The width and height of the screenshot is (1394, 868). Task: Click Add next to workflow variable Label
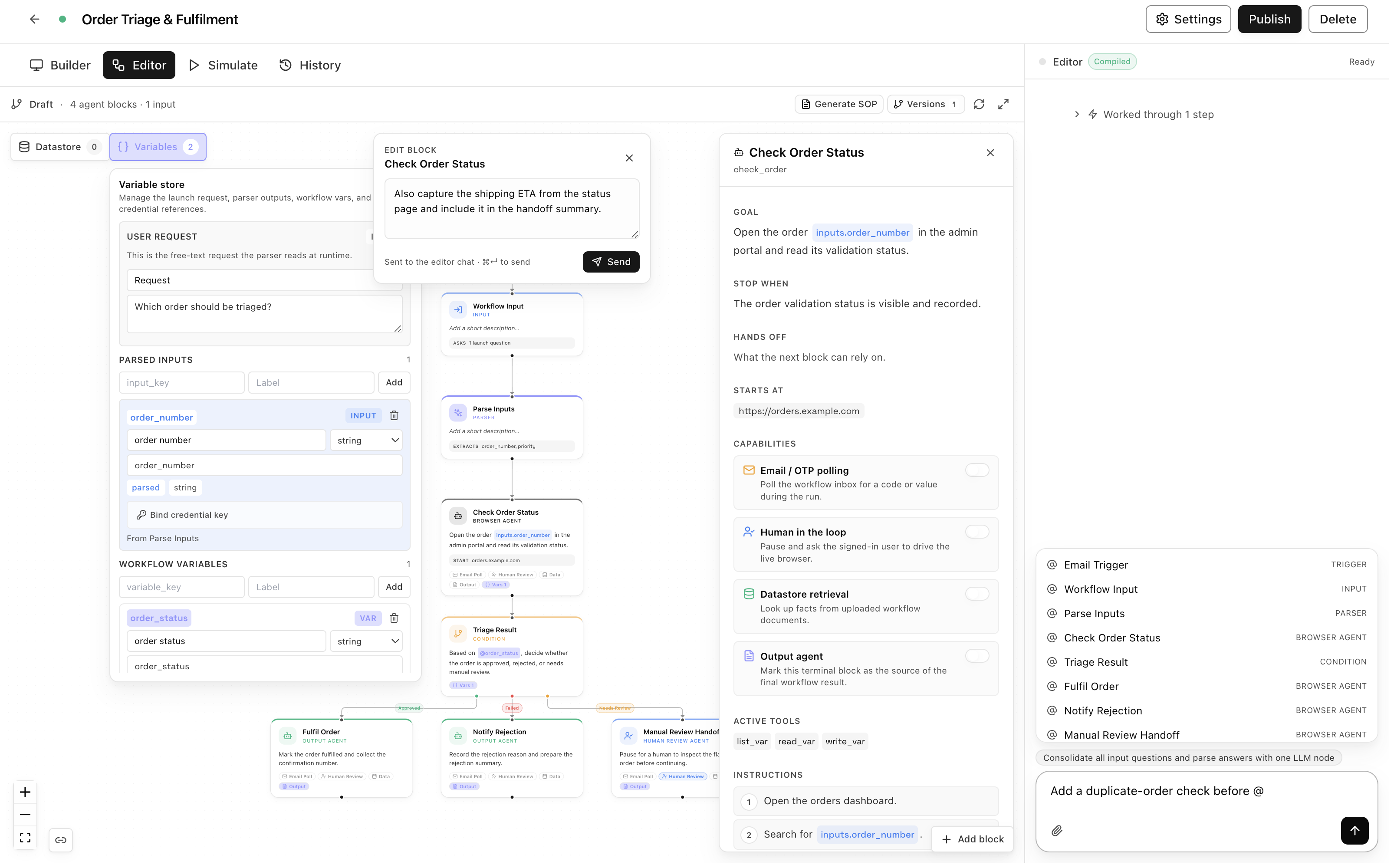(x=395, y=589)
